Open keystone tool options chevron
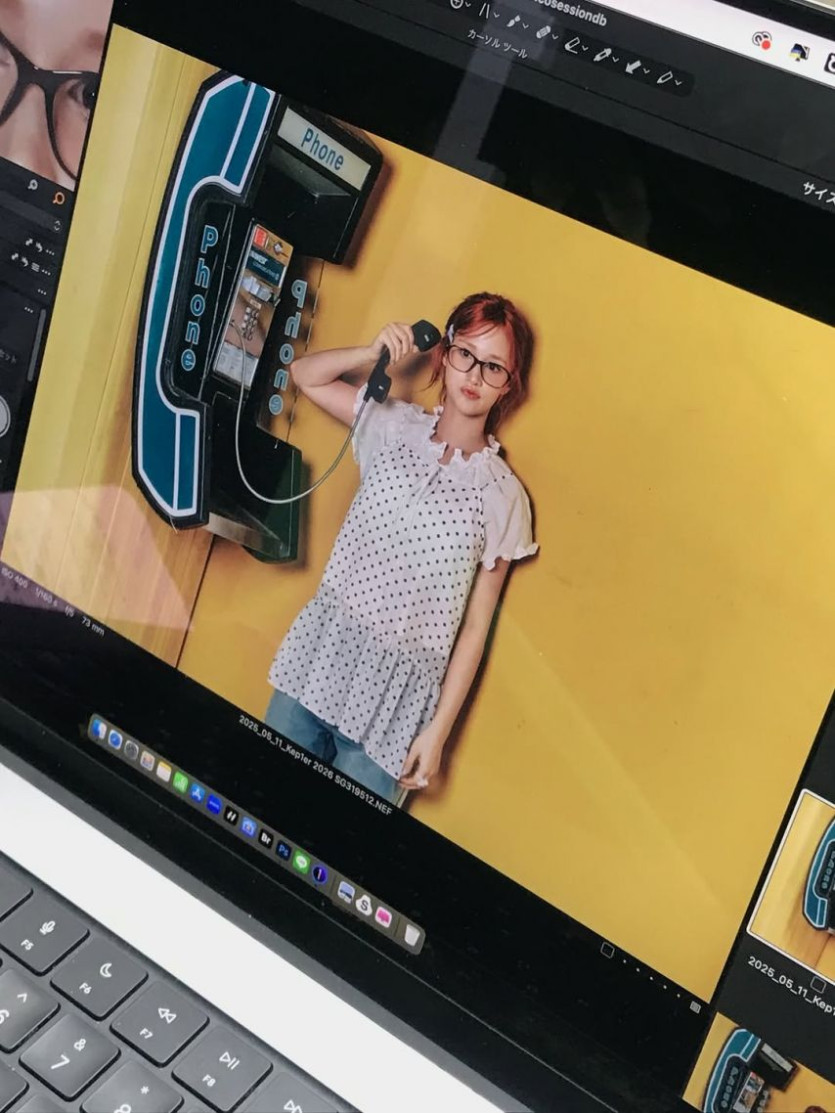Image resolution: width=835 pixels, height=1113 pixels. [496, 15]
